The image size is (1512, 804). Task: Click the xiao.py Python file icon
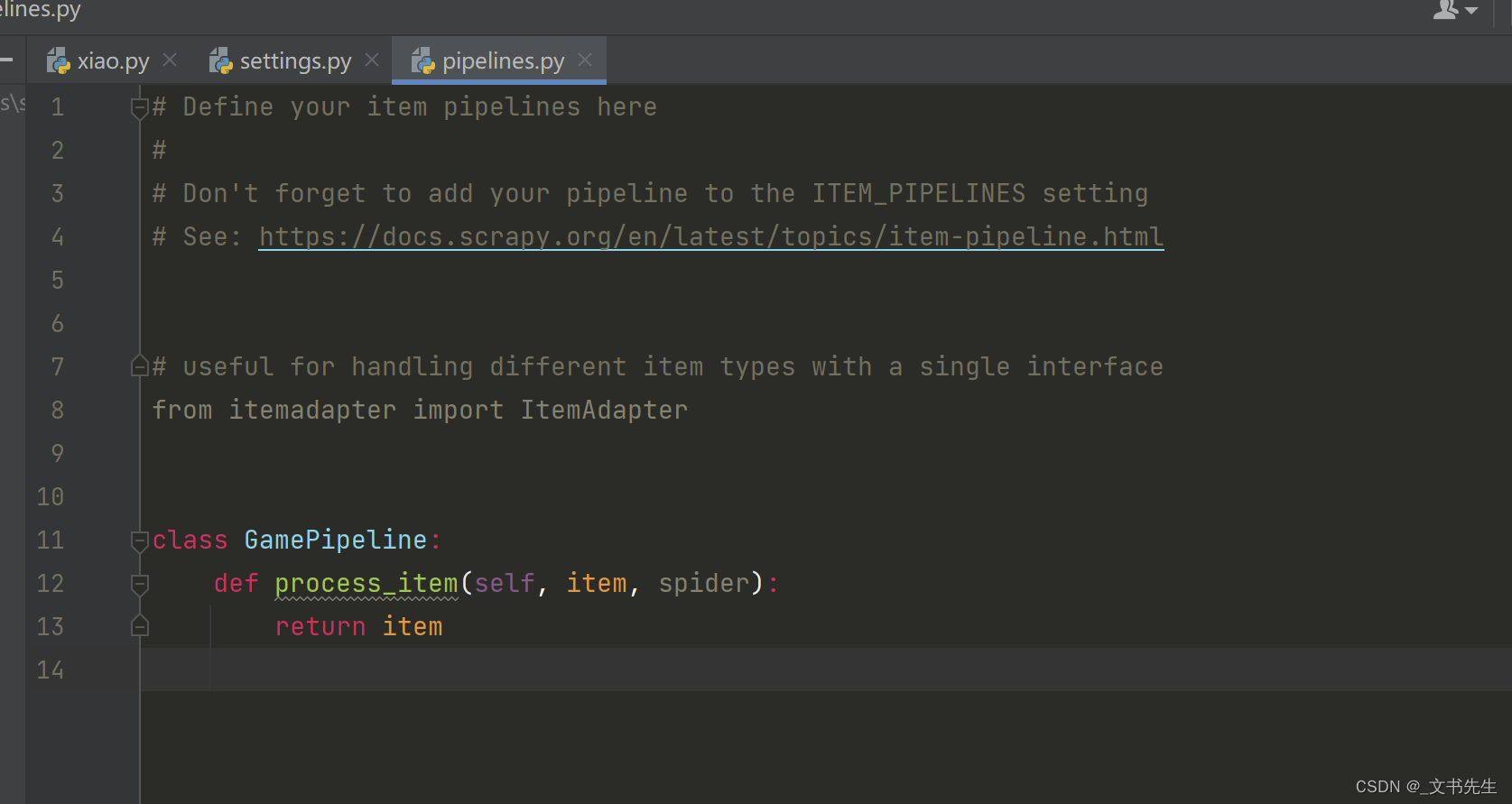59,61
